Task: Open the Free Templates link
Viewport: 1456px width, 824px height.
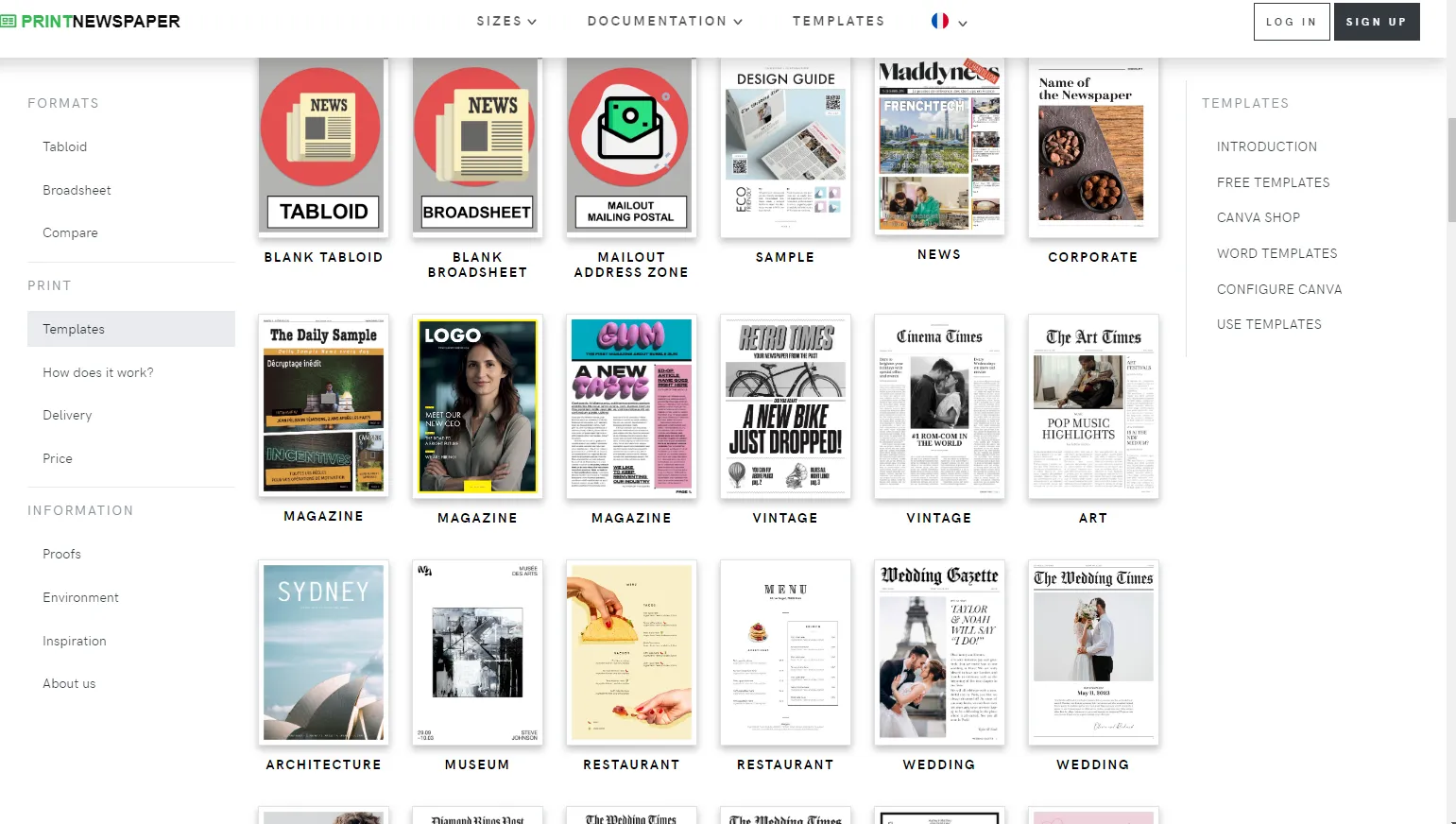Action: point(1273,182)
